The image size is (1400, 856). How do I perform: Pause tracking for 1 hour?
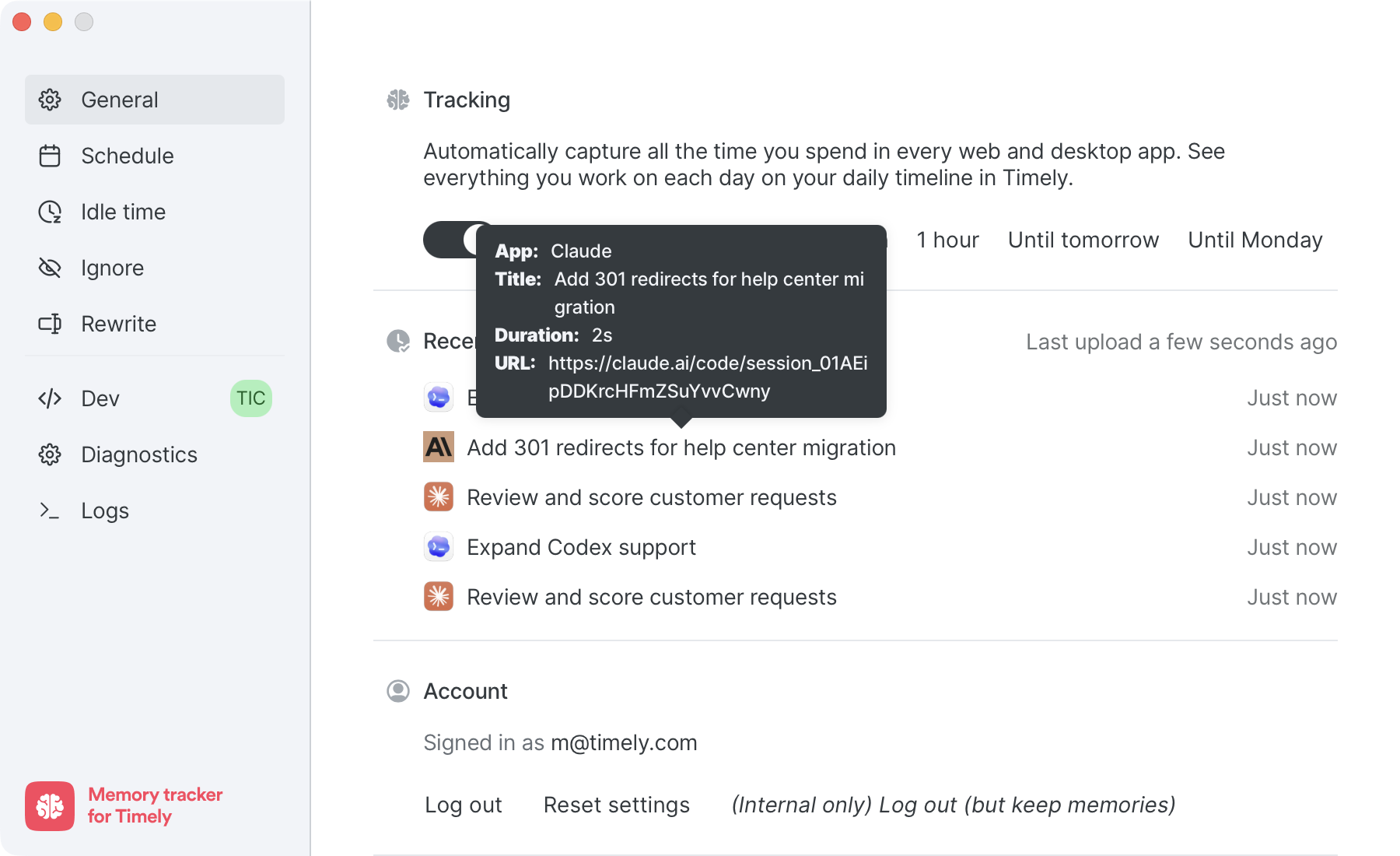click(x=947, y=240)
